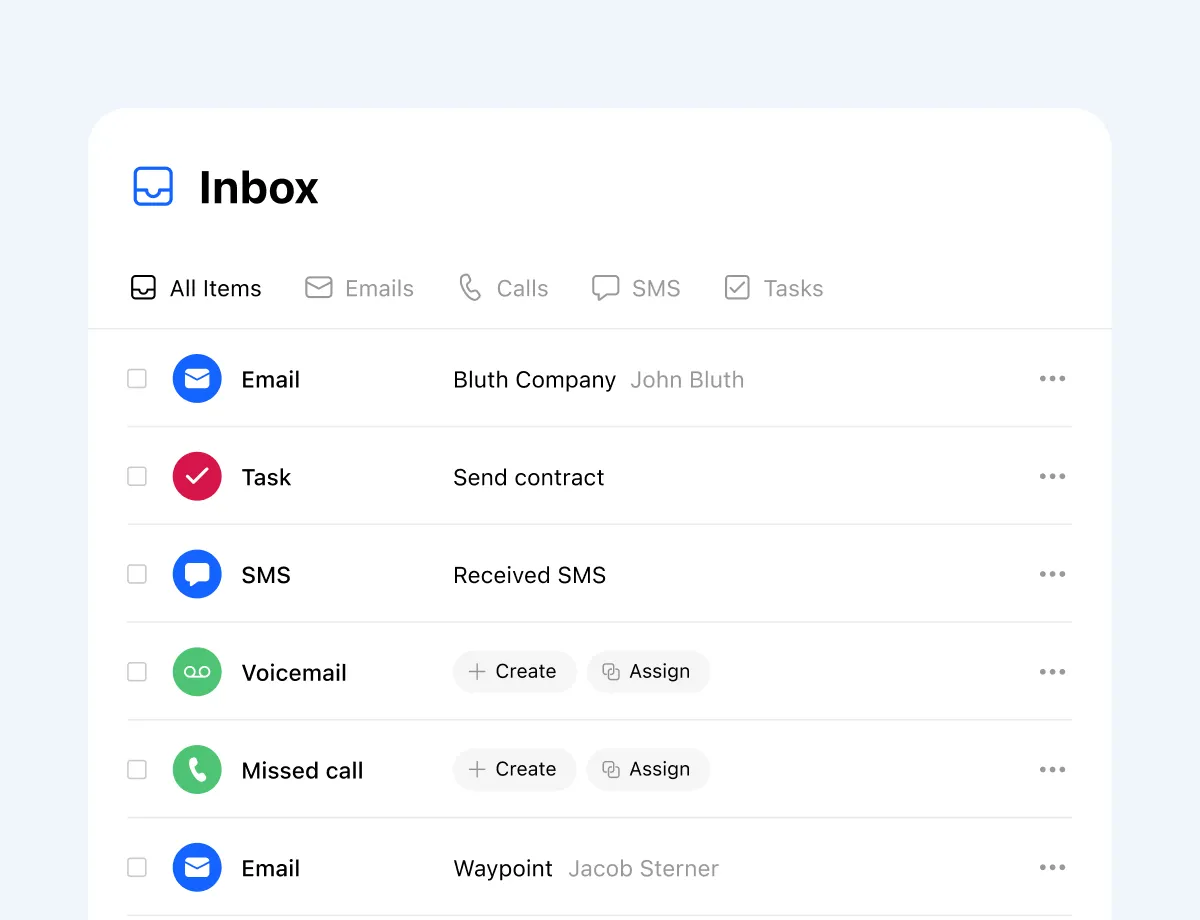Click Assign in the Missed call row

coord(648,770)
